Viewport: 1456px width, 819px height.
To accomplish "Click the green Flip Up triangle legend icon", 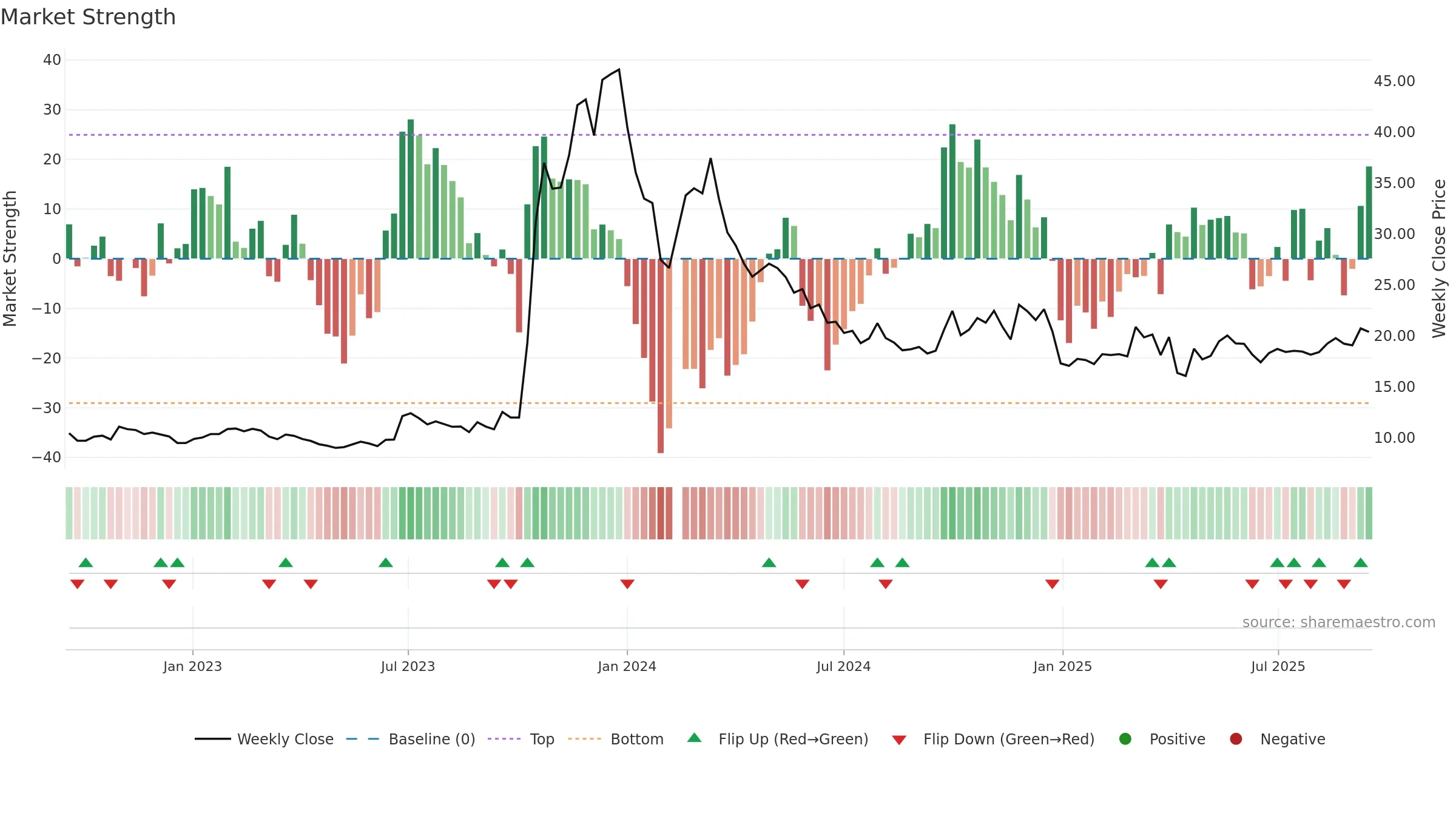I will pyautogui.click(x=695, y=738).
